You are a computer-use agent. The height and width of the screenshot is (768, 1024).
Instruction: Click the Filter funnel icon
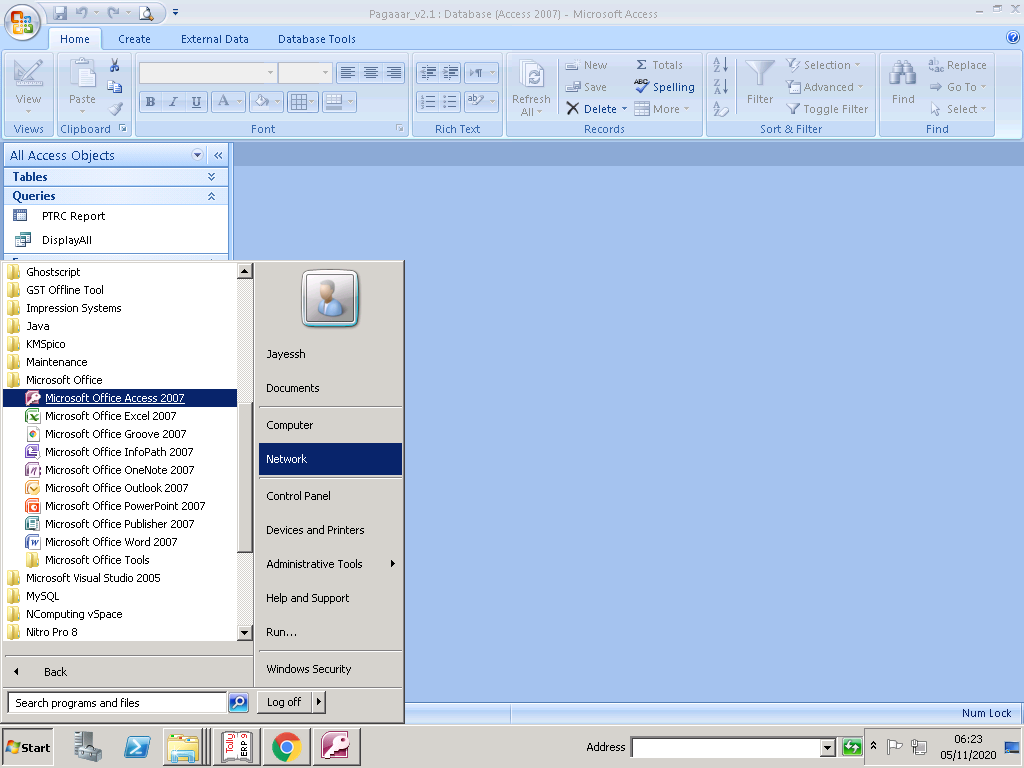tap(760, 74)
